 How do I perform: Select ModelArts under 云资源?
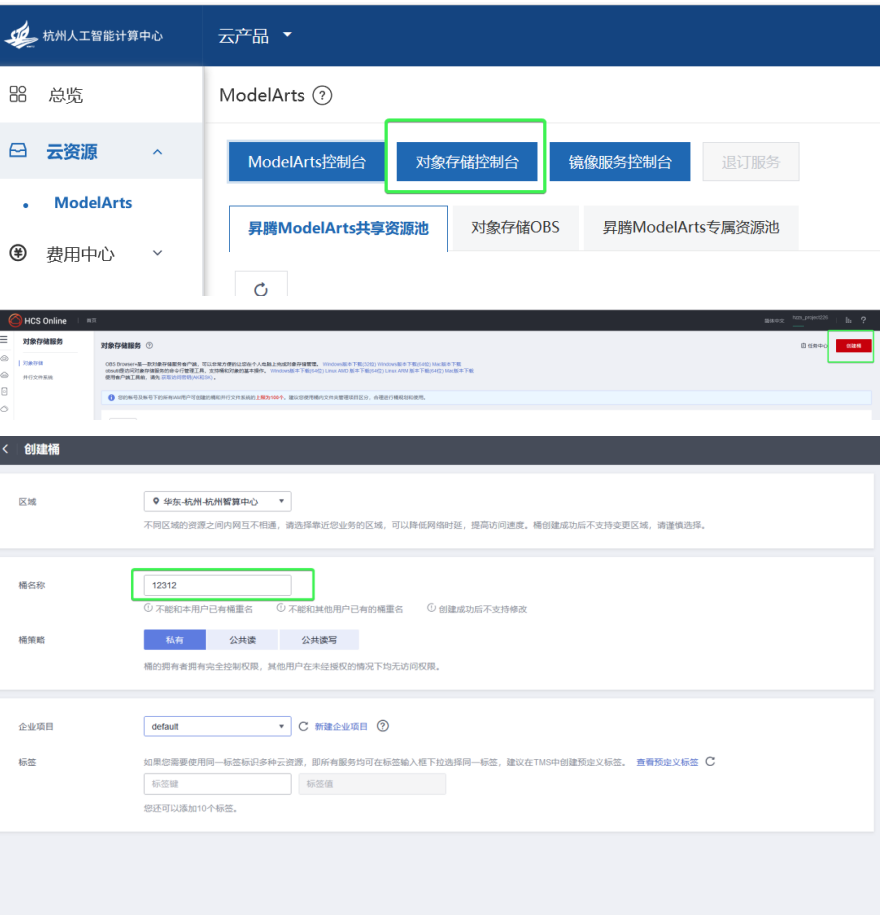pos(93,202)
